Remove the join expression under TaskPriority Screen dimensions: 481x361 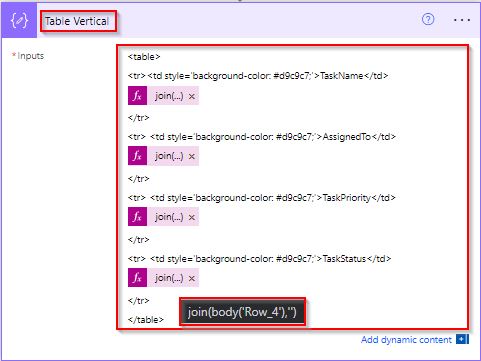[x=192, y=217]
